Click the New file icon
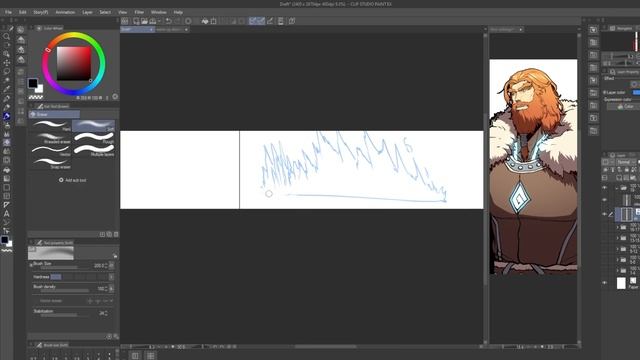 136,21
